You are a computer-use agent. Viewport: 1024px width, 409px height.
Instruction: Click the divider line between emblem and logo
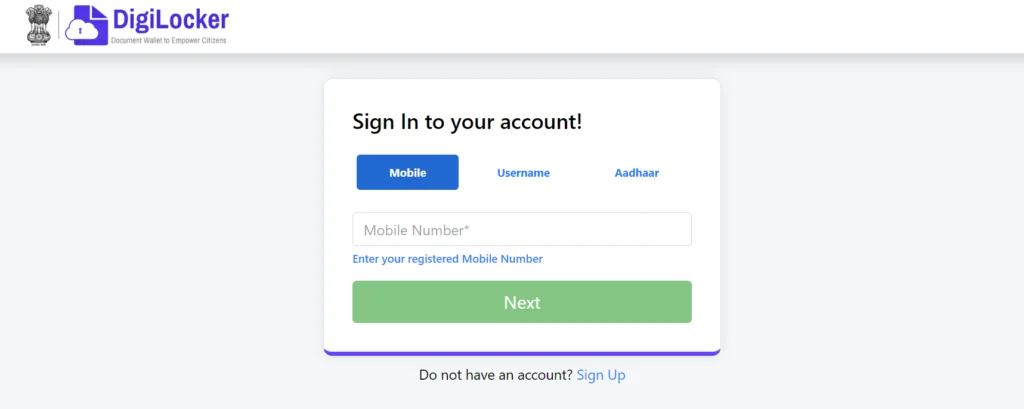pos(59,25)
